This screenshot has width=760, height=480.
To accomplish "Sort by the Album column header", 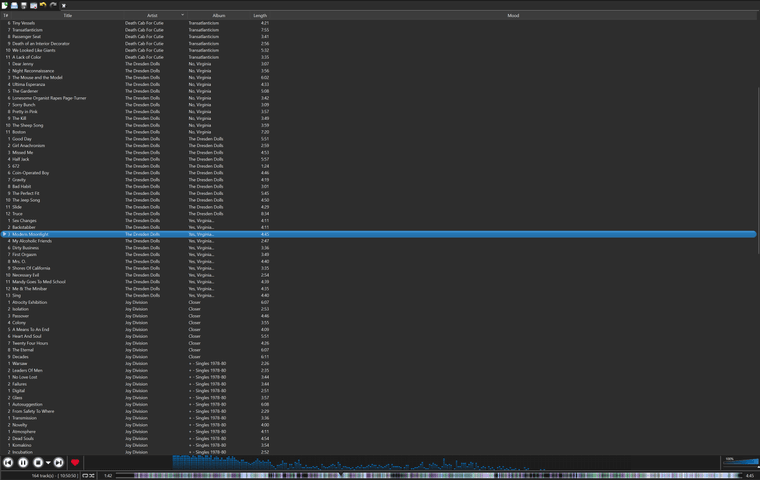I will click(x=219, y=16).
